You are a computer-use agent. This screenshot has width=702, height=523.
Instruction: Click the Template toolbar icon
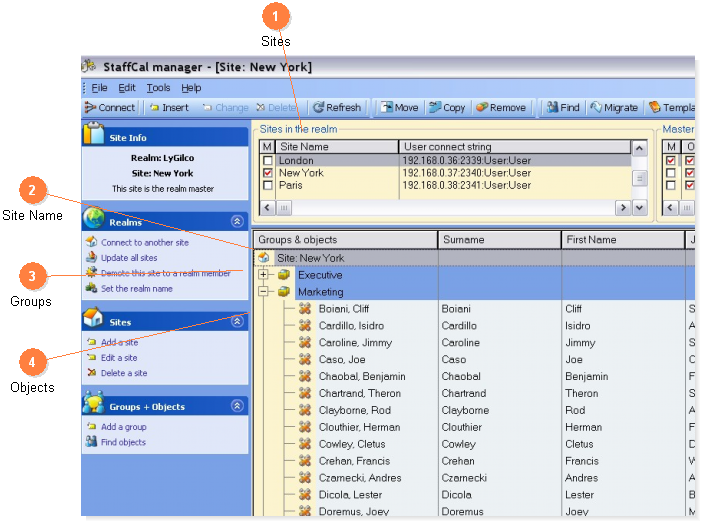click(x=655, y=107)
